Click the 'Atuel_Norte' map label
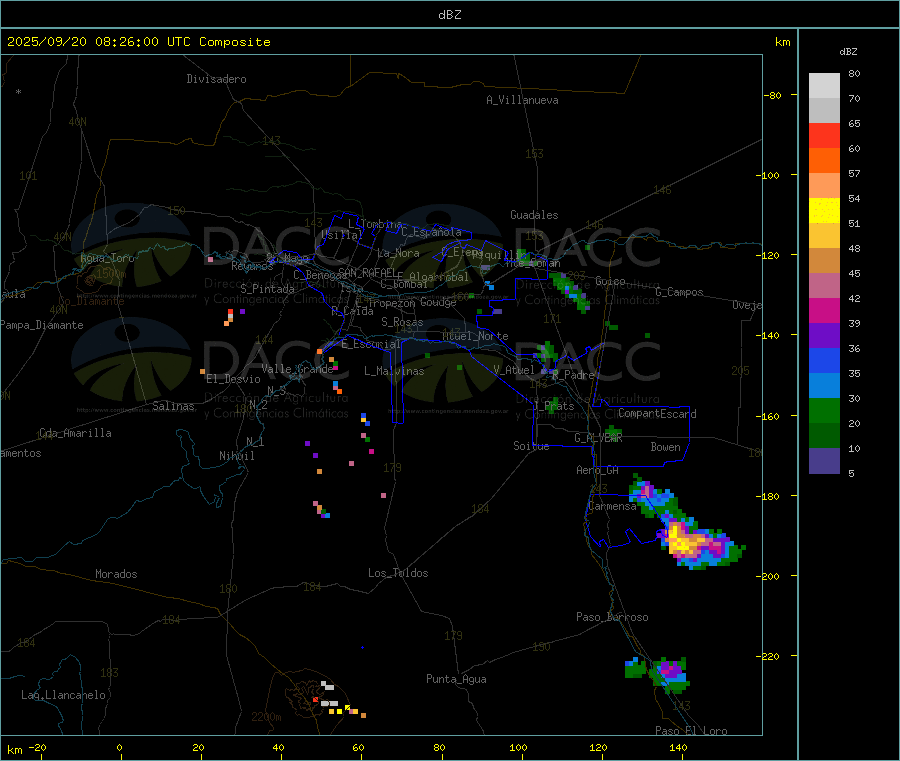 (475, 336)
